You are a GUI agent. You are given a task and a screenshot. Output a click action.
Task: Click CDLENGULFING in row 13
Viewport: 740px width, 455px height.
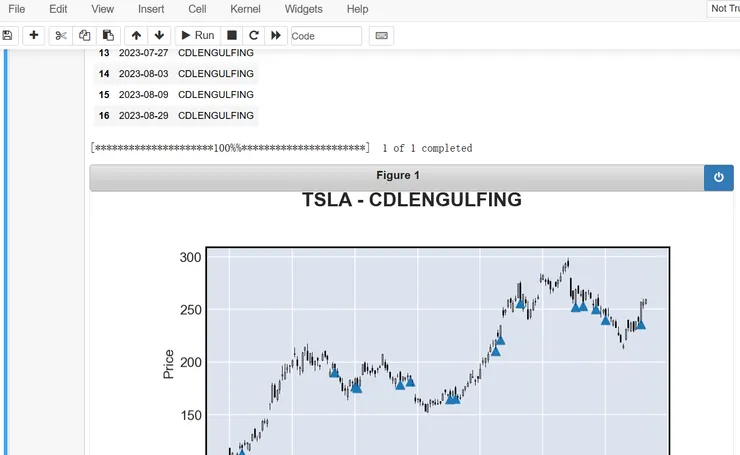pyautogui.click(x=216, y=53)
